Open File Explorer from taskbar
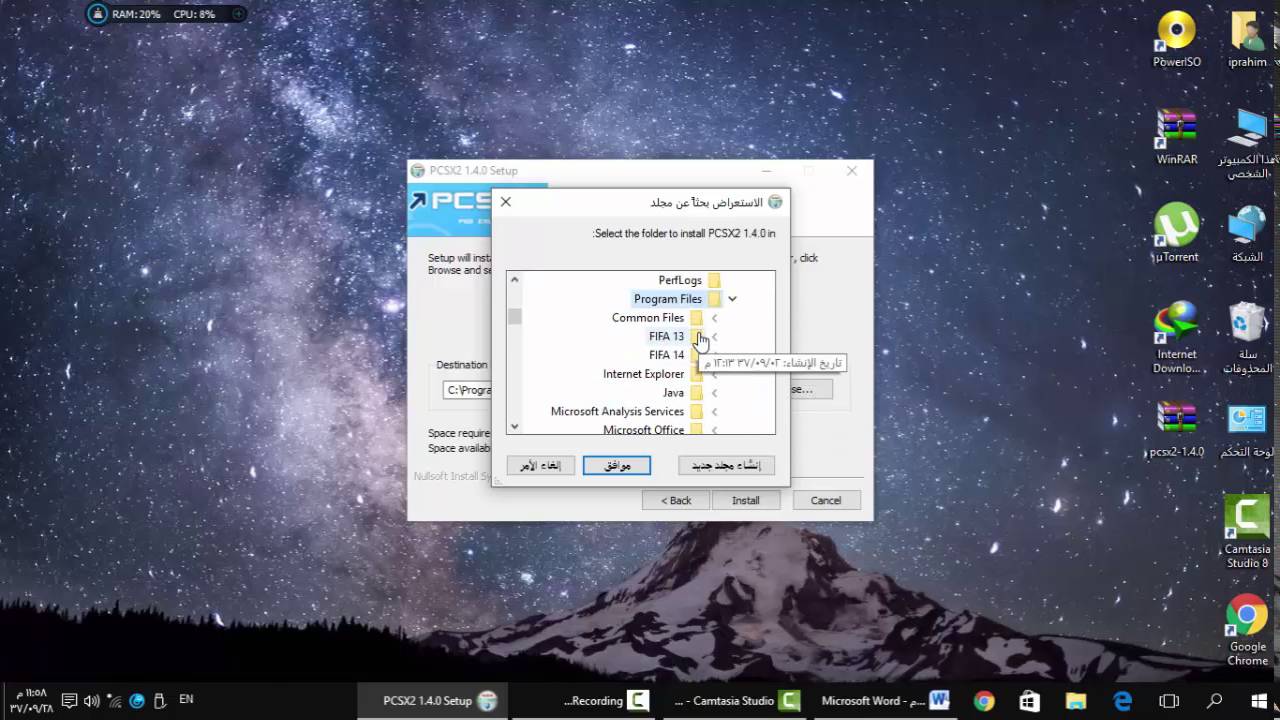Viewport: 1280px width, 720px height. [1076, 701]
